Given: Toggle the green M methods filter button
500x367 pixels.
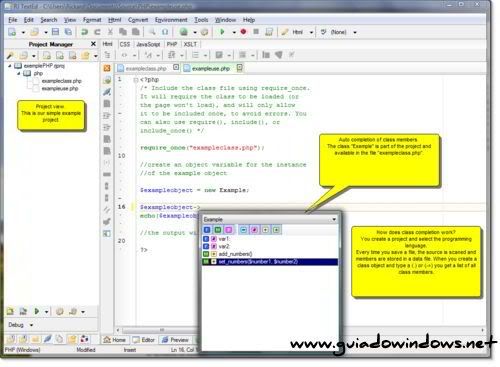Looking at the screenshot, I should 218,230.
